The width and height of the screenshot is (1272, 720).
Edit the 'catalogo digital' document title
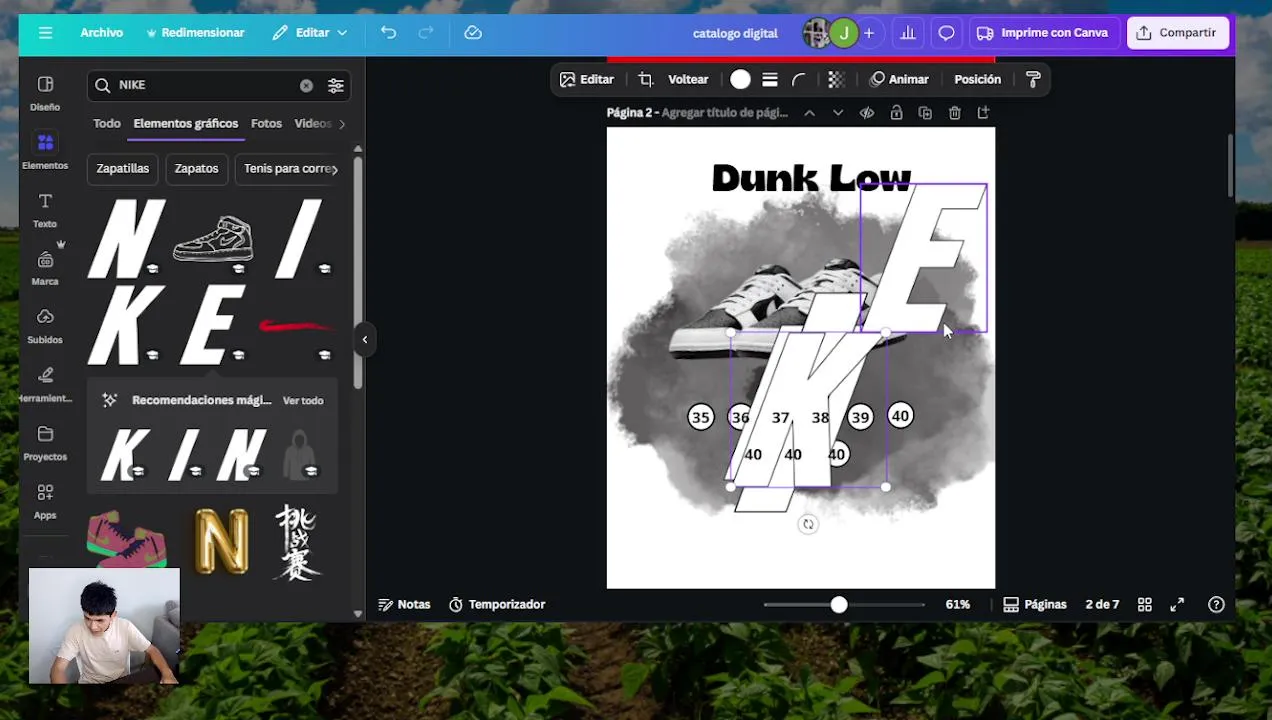(735, 33)
